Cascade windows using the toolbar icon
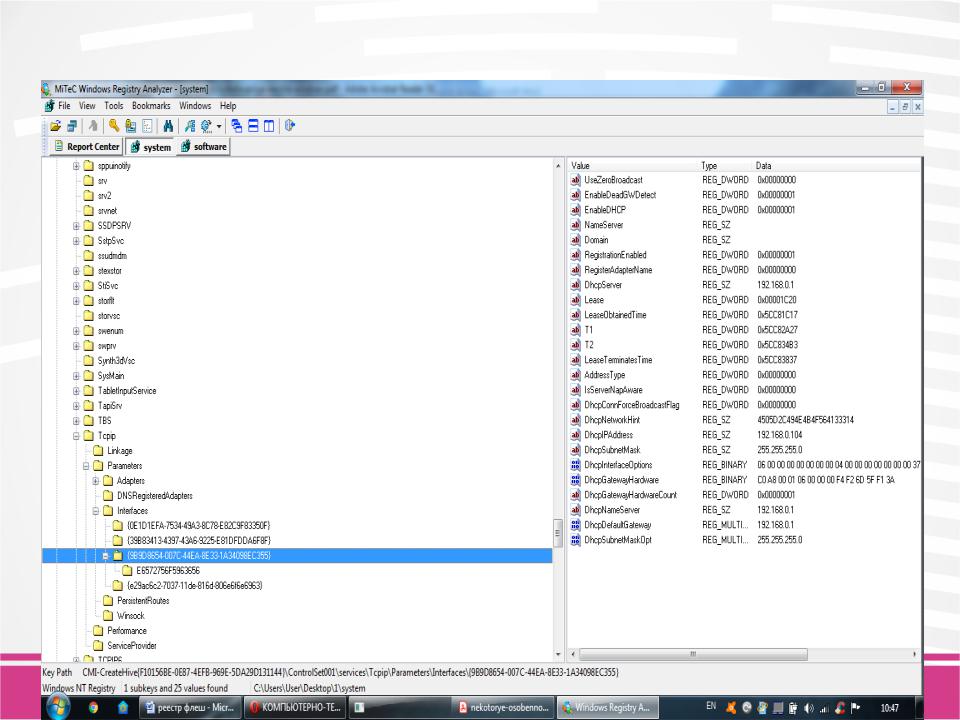This screenshot has width=960, height=720. [236, 126]
